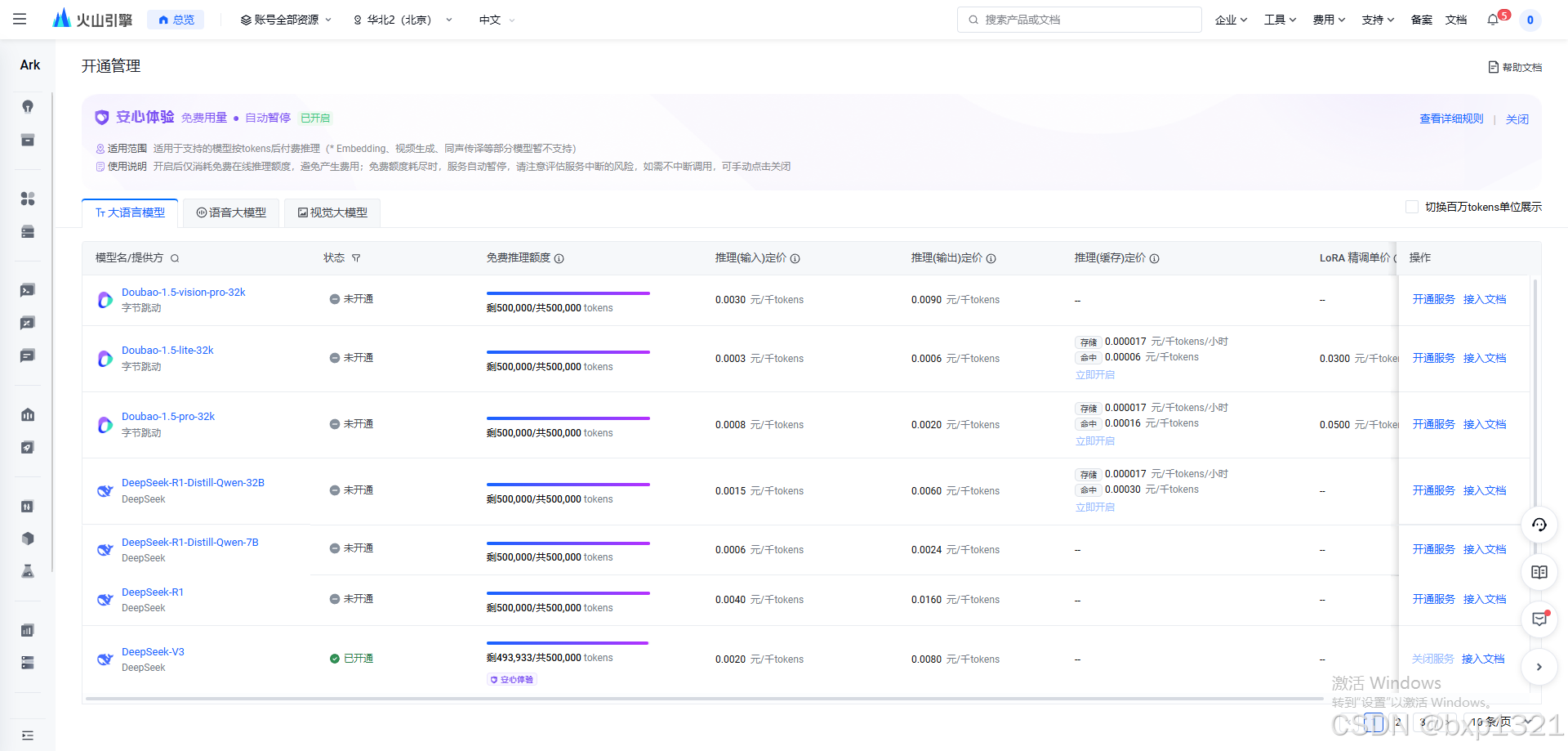Click the flask sidebar icon
1568x751 pixels.
pyautogui.click(x=28, y=571)
